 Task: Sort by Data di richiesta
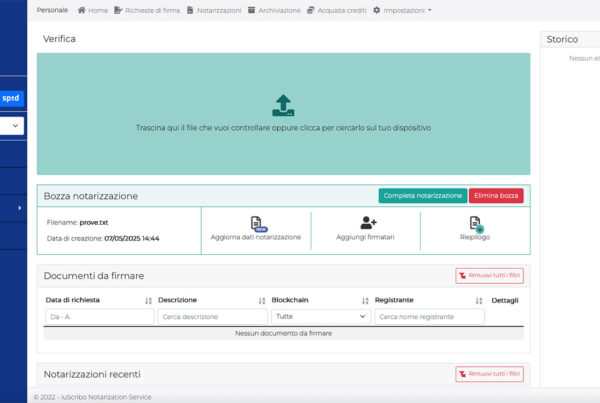(148, 301)
